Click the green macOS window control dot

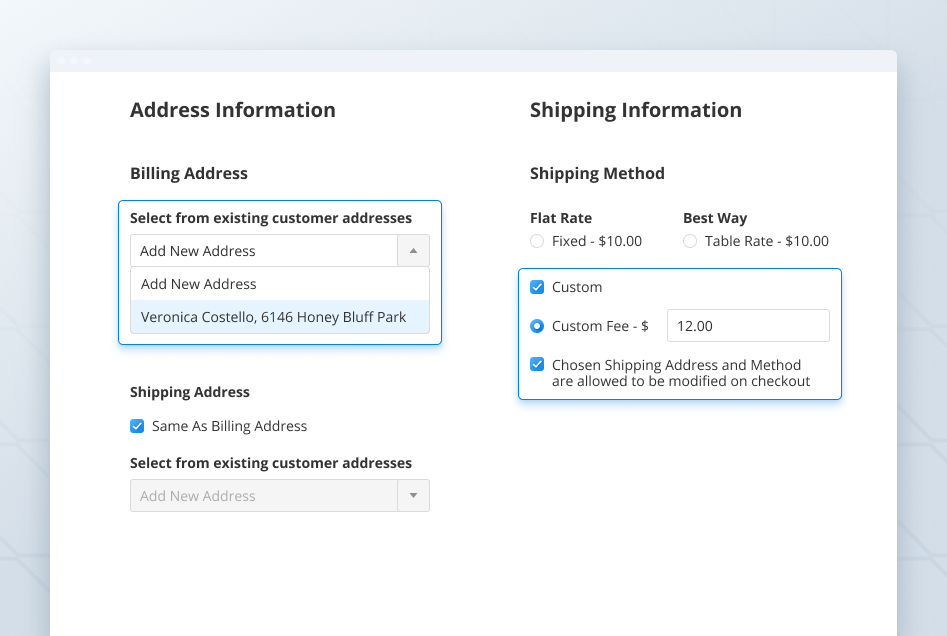86,60
